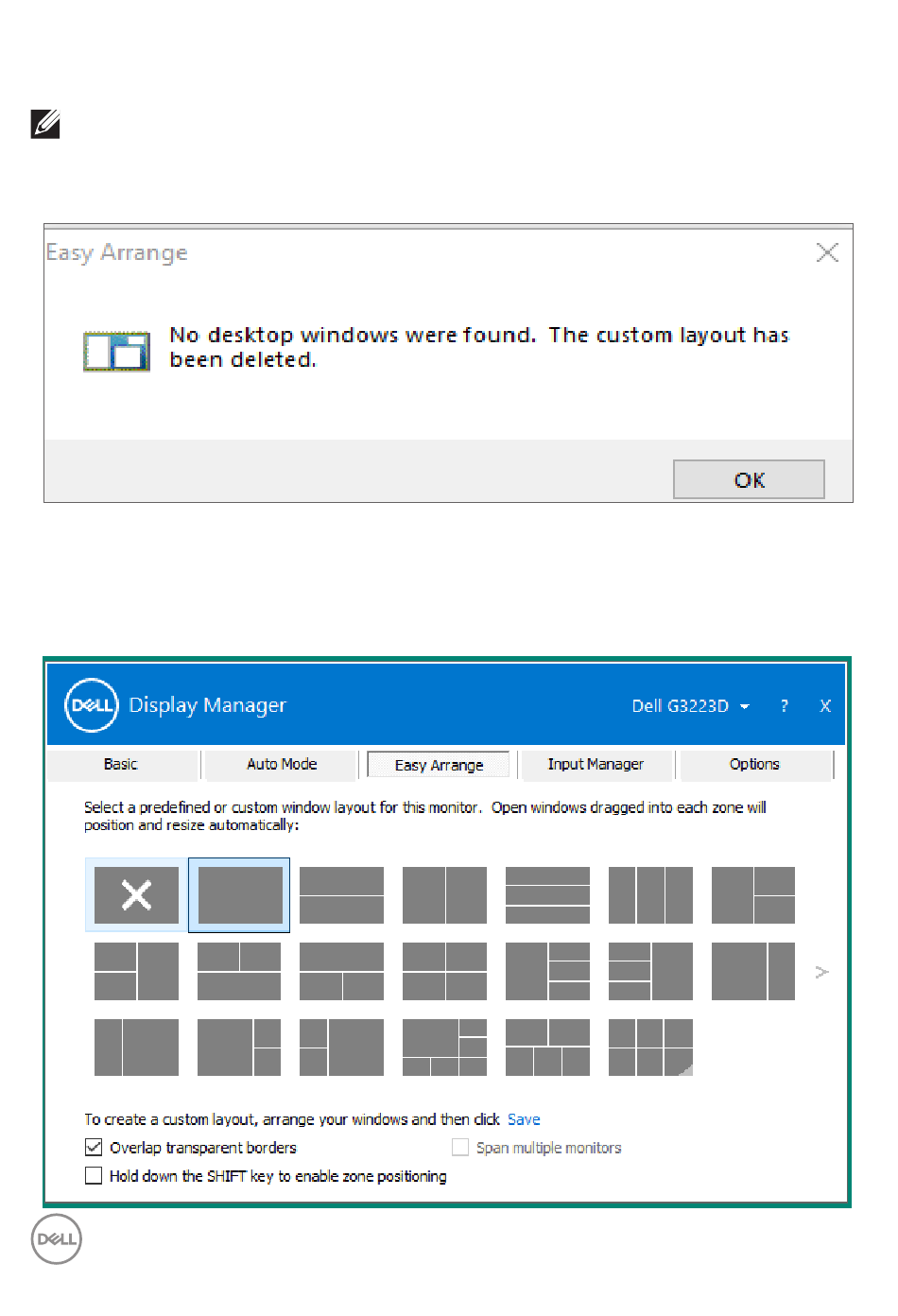Screen dimensions: 898x1316
Task: Close the Easy Arrange message dialog
Action: 827,252
